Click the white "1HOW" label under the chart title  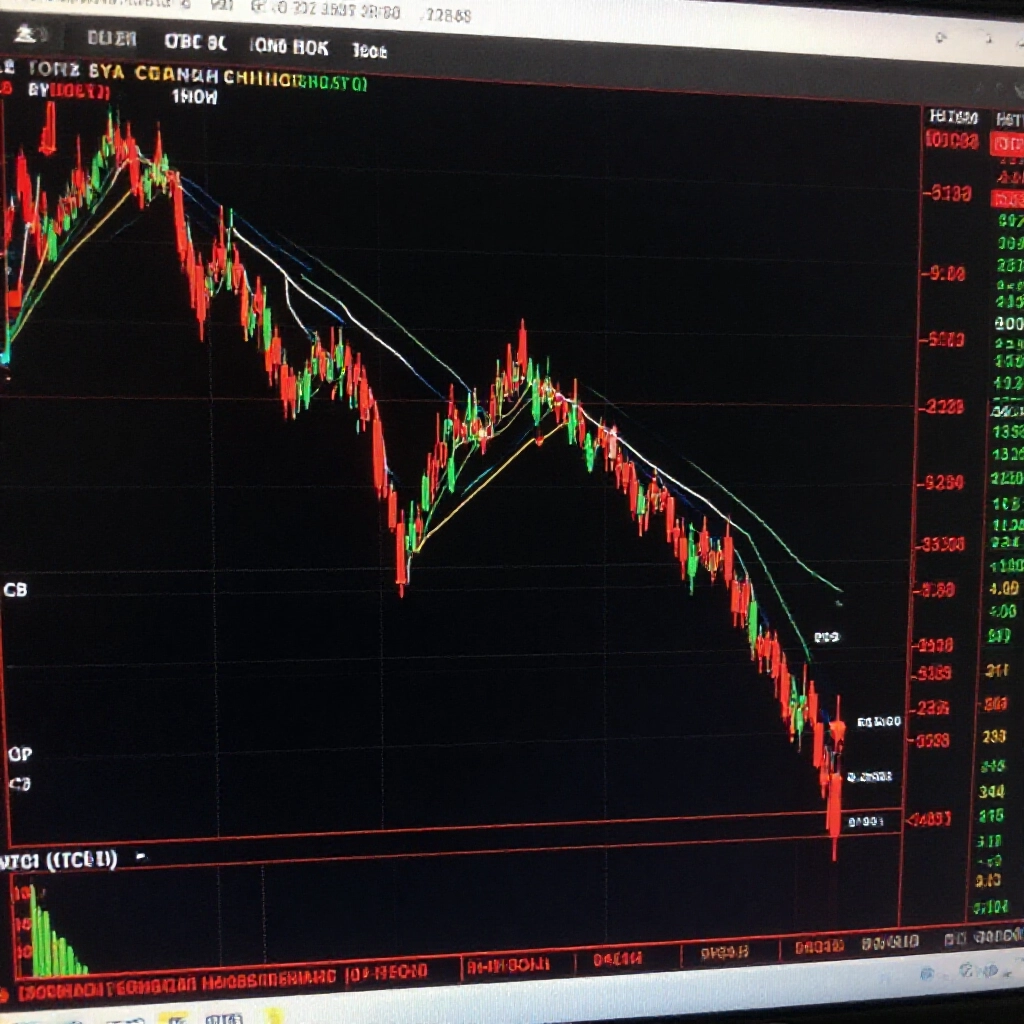[x=194, y=97]
